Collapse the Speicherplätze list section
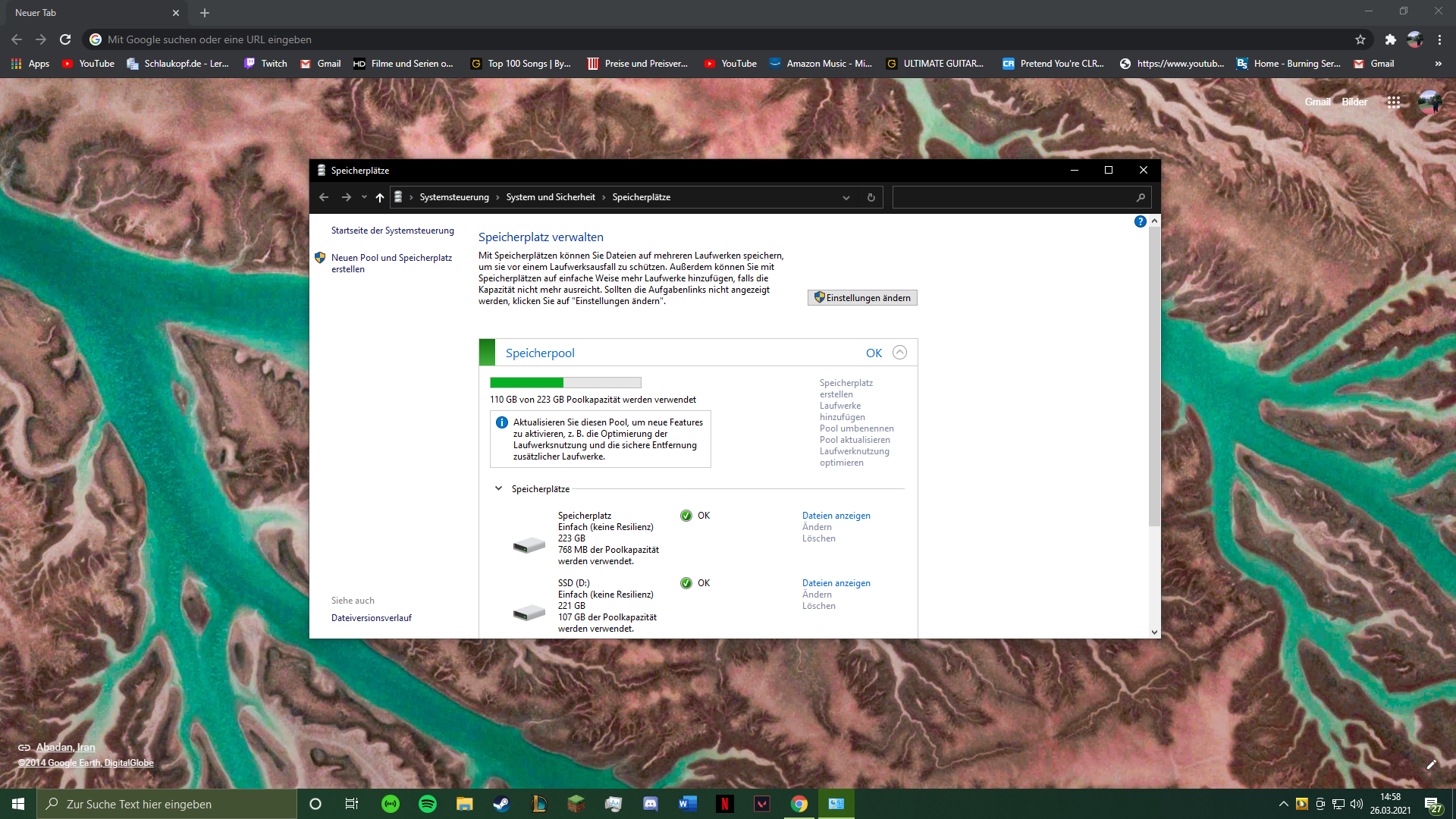The image size is (1456, 819). click(x=498, y=488)
